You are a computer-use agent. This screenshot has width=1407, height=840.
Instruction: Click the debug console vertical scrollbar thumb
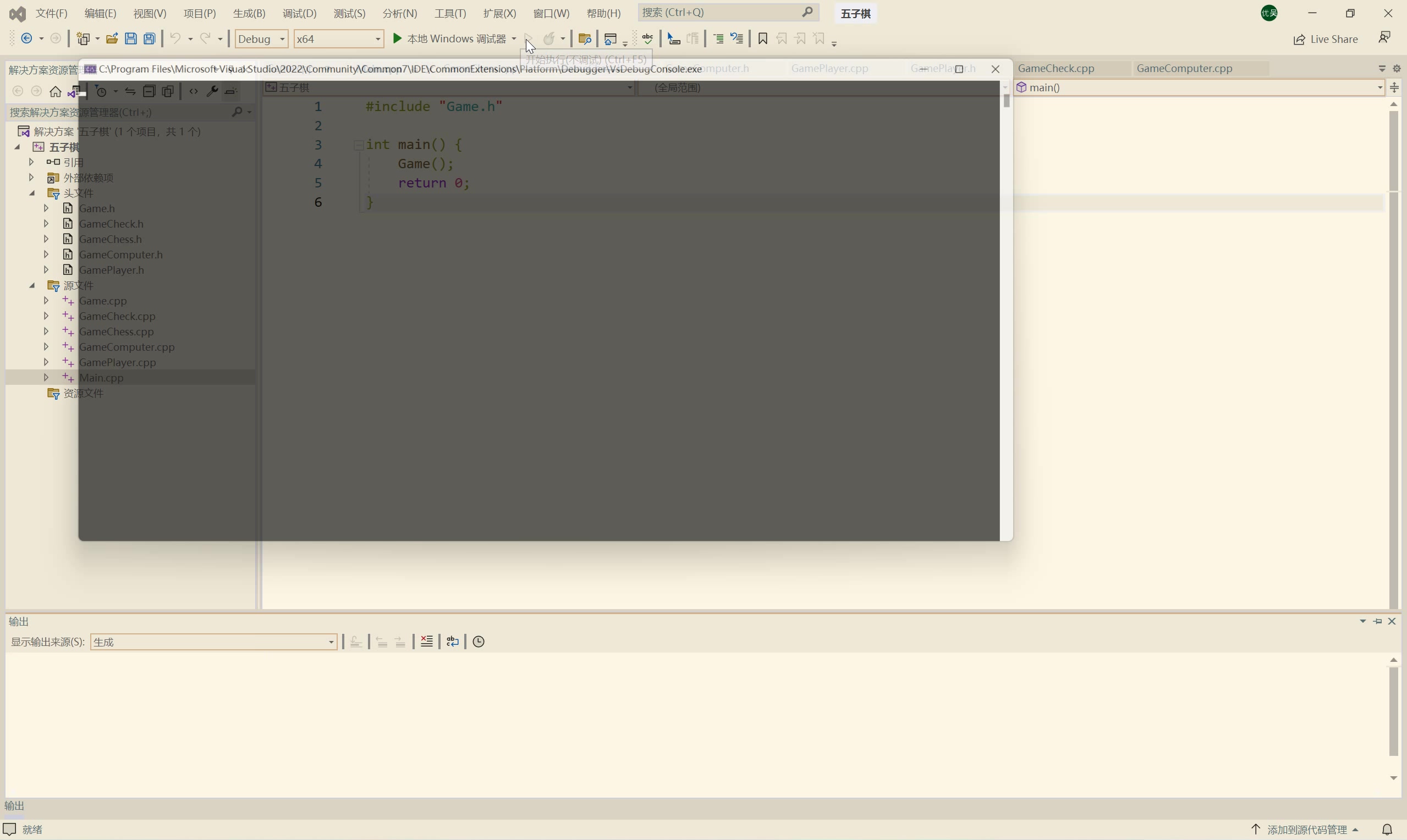tap(1006, 101)
